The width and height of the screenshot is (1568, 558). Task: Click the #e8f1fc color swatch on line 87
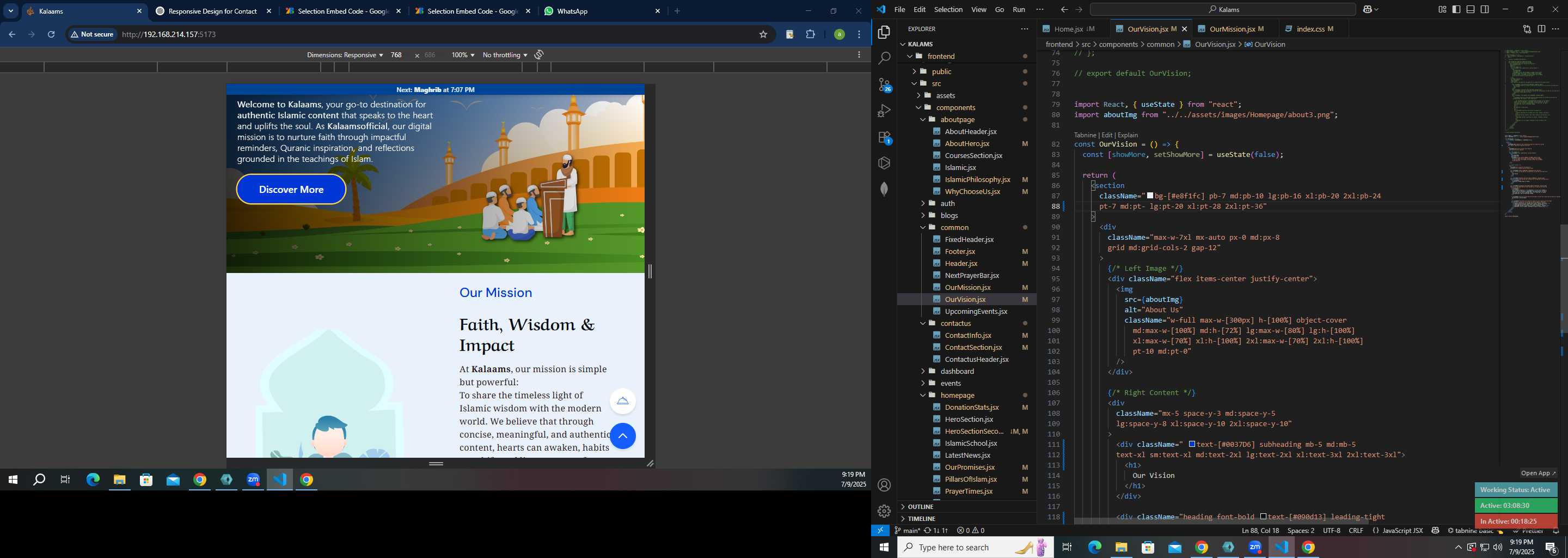pyautogui.click(x=1150, y=196)
